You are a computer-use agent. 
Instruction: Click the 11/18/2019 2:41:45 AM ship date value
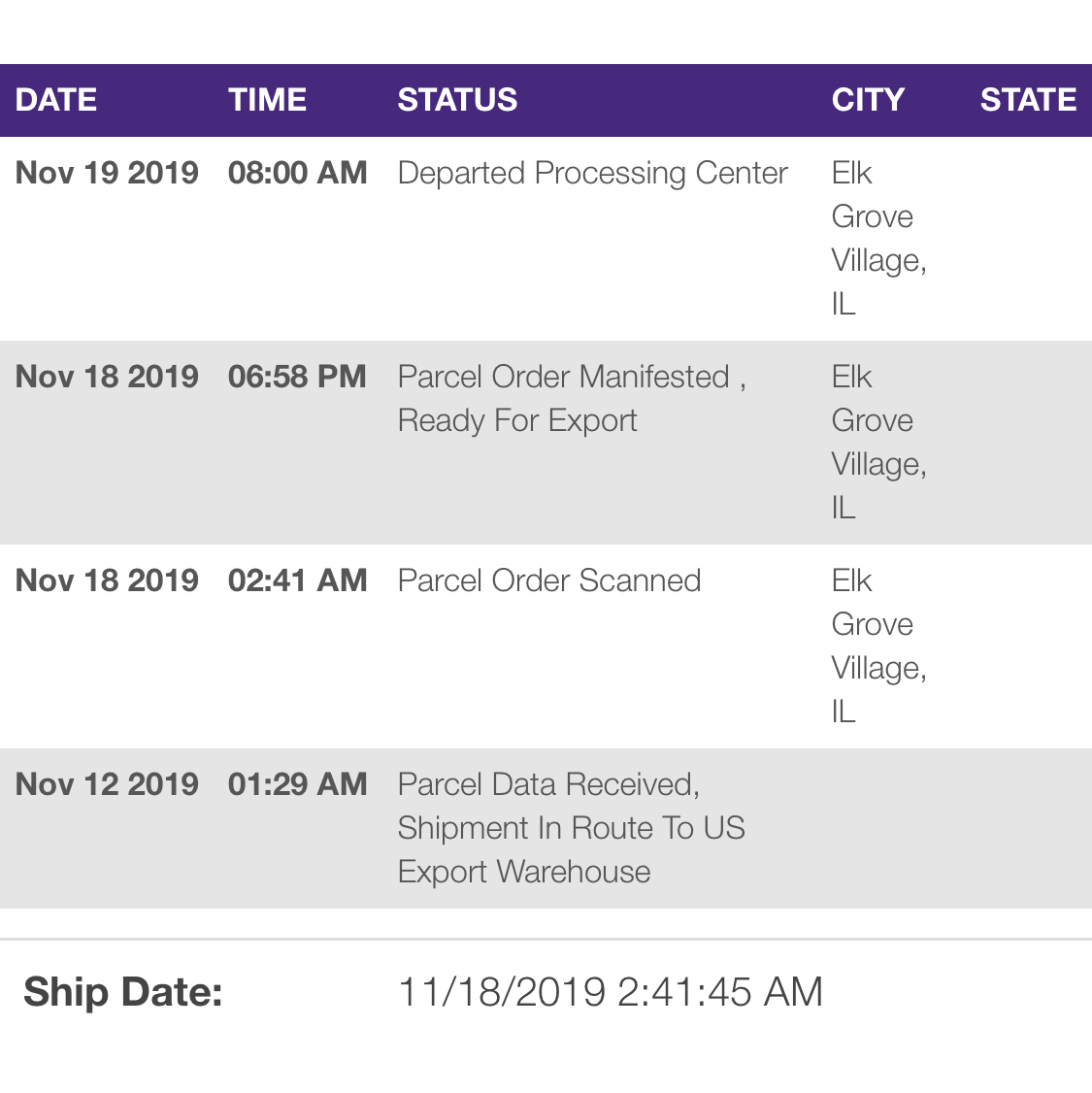tap(611, 992)
